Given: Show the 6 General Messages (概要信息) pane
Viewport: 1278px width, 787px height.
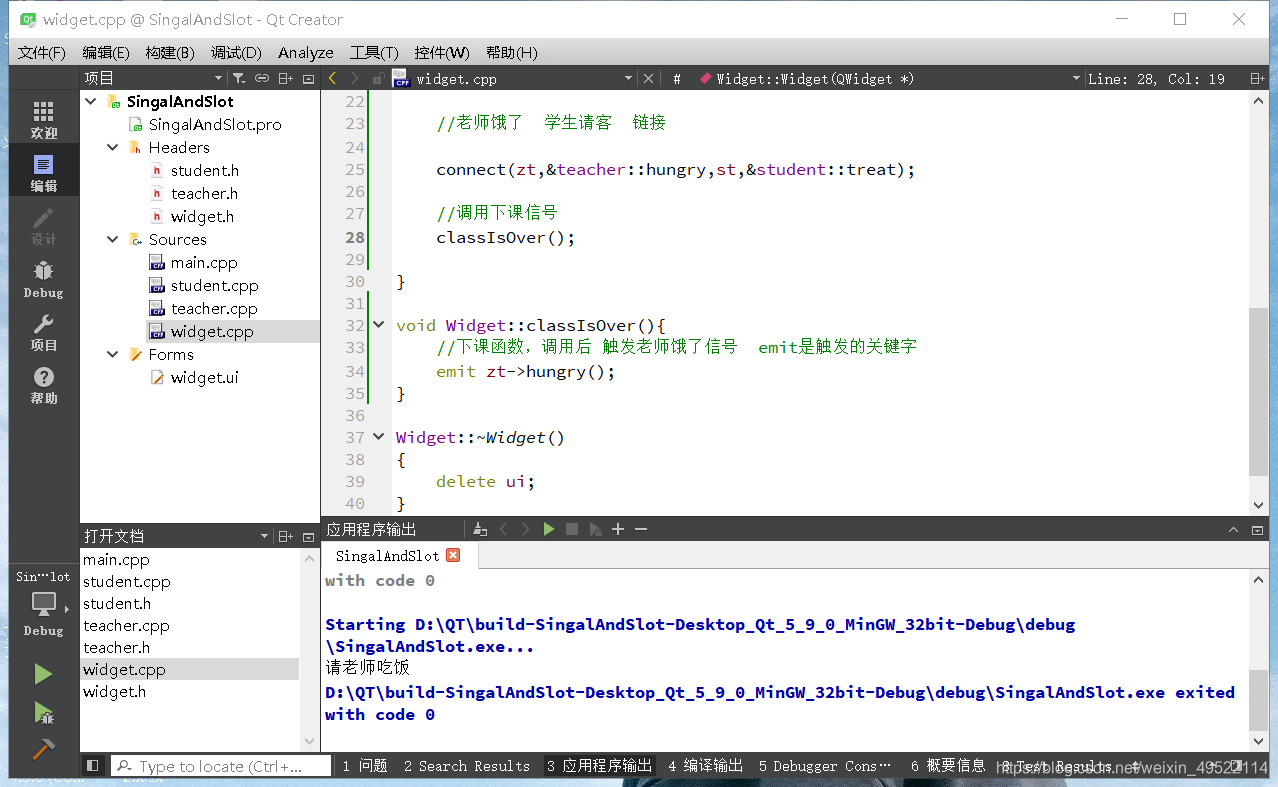Looking at the screenshot, I should point(948,766).
